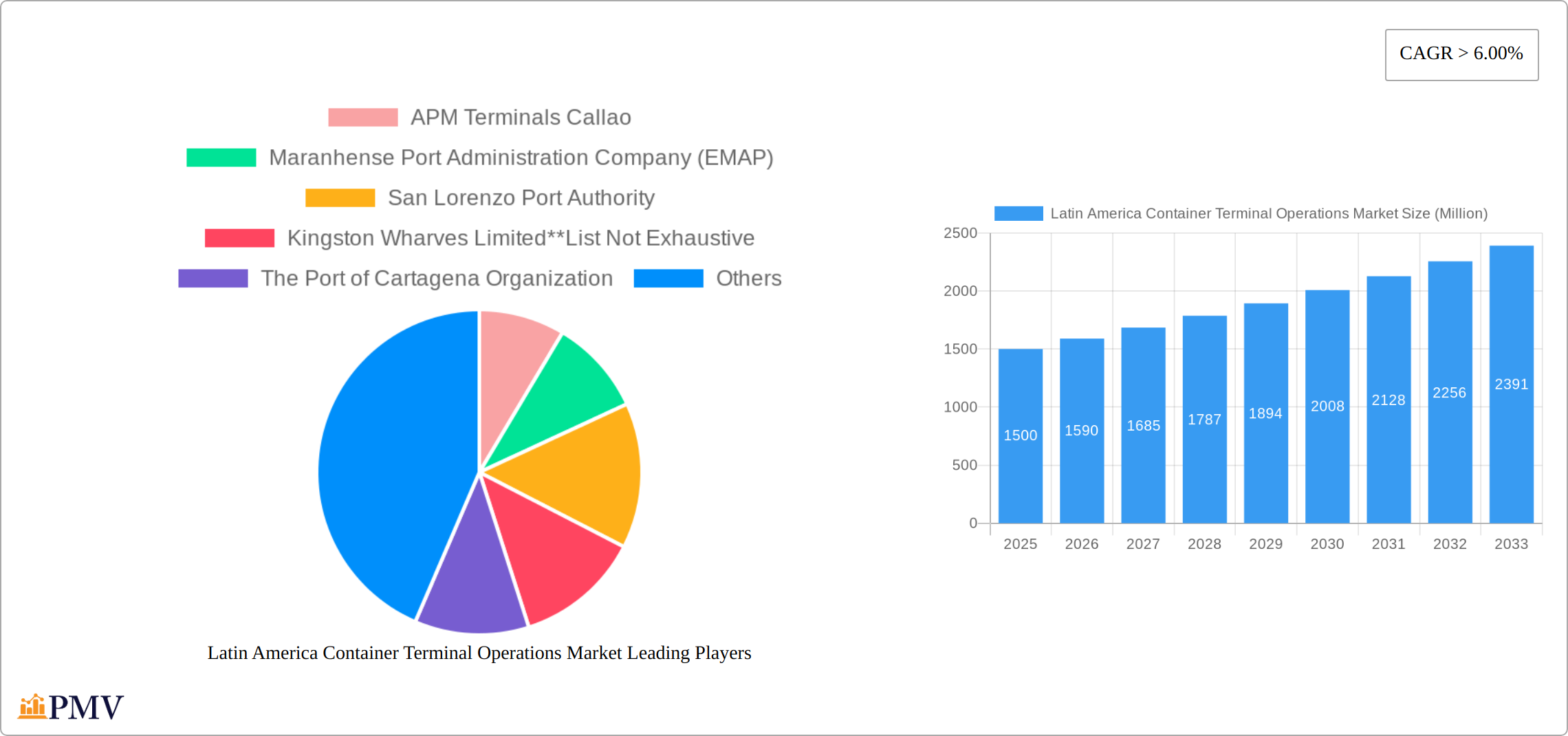The height and width of the screenshot is (736, 1568).
Task: Toggle APM Terminals Callao legend swatch
Action: click(362, 118)
